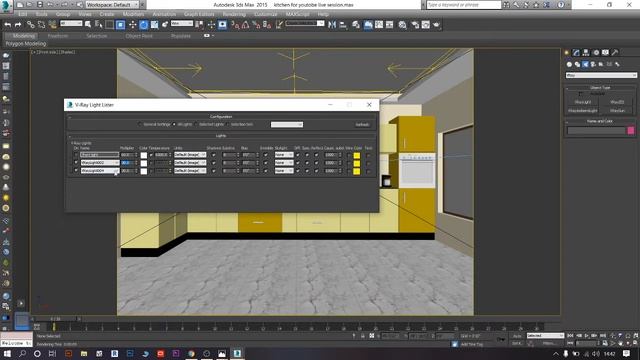640x360 pixels.
Task: Open the Display command panel tab
Action: [605, 53]
